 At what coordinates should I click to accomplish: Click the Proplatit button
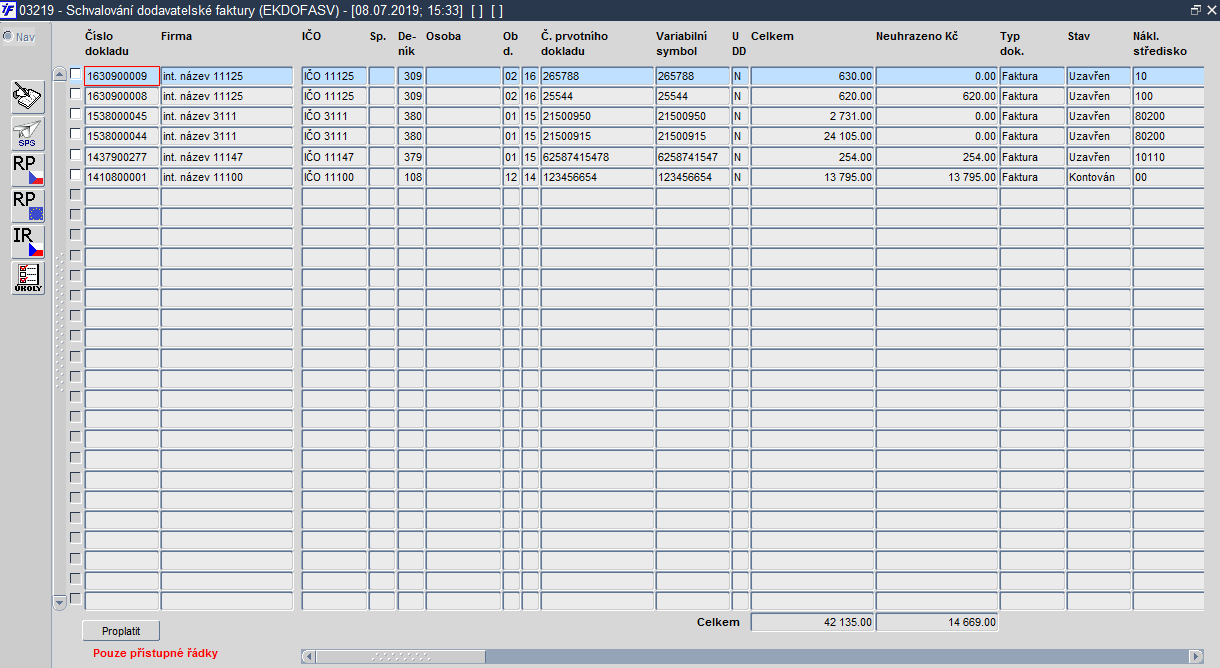click(121, 631)
